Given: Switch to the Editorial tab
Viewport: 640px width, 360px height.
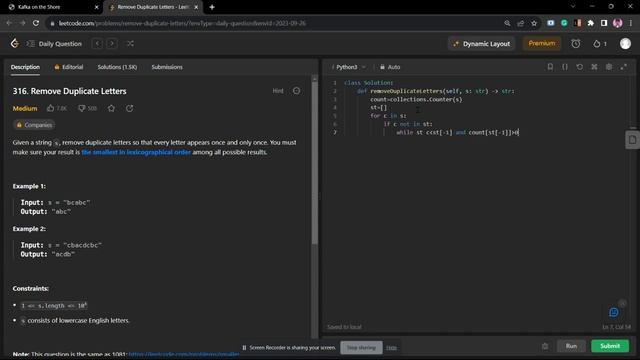Looking at the screenshot, I should click(69, 67).
